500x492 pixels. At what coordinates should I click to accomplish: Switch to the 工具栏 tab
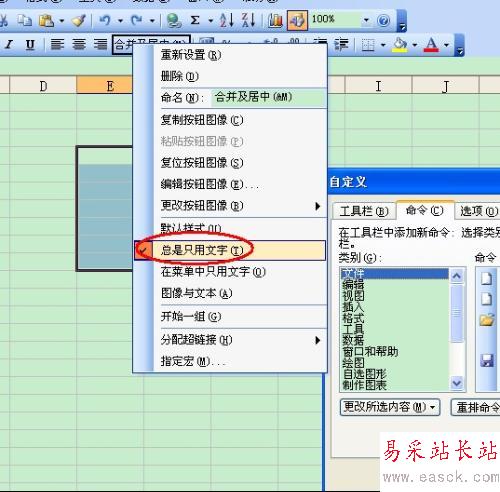[x=364, y=211]
